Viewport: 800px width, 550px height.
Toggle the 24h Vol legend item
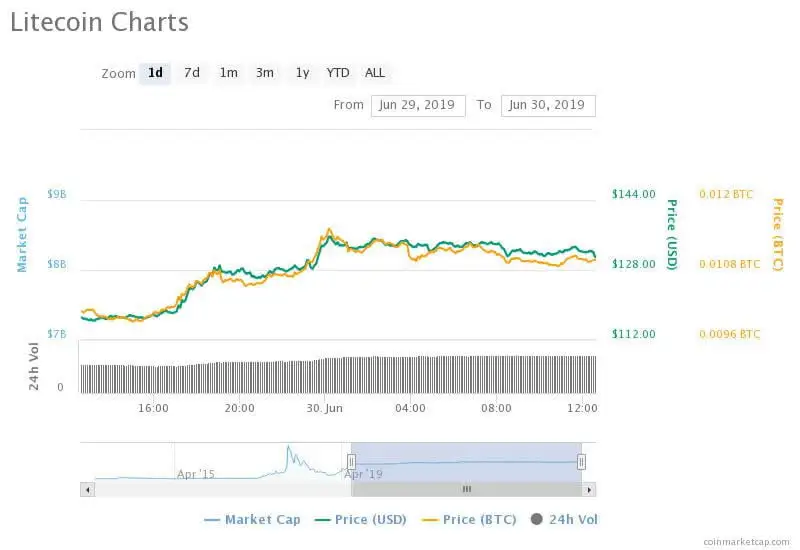564,519
